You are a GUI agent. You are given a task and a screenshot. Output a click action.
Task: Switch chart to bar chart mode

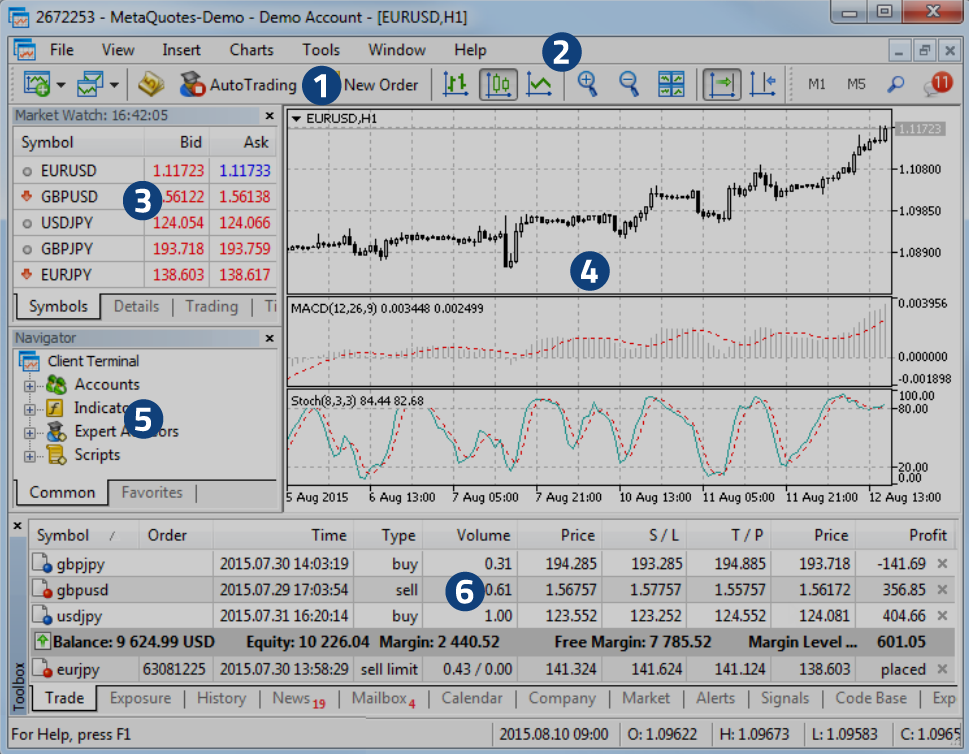point(456,84)
